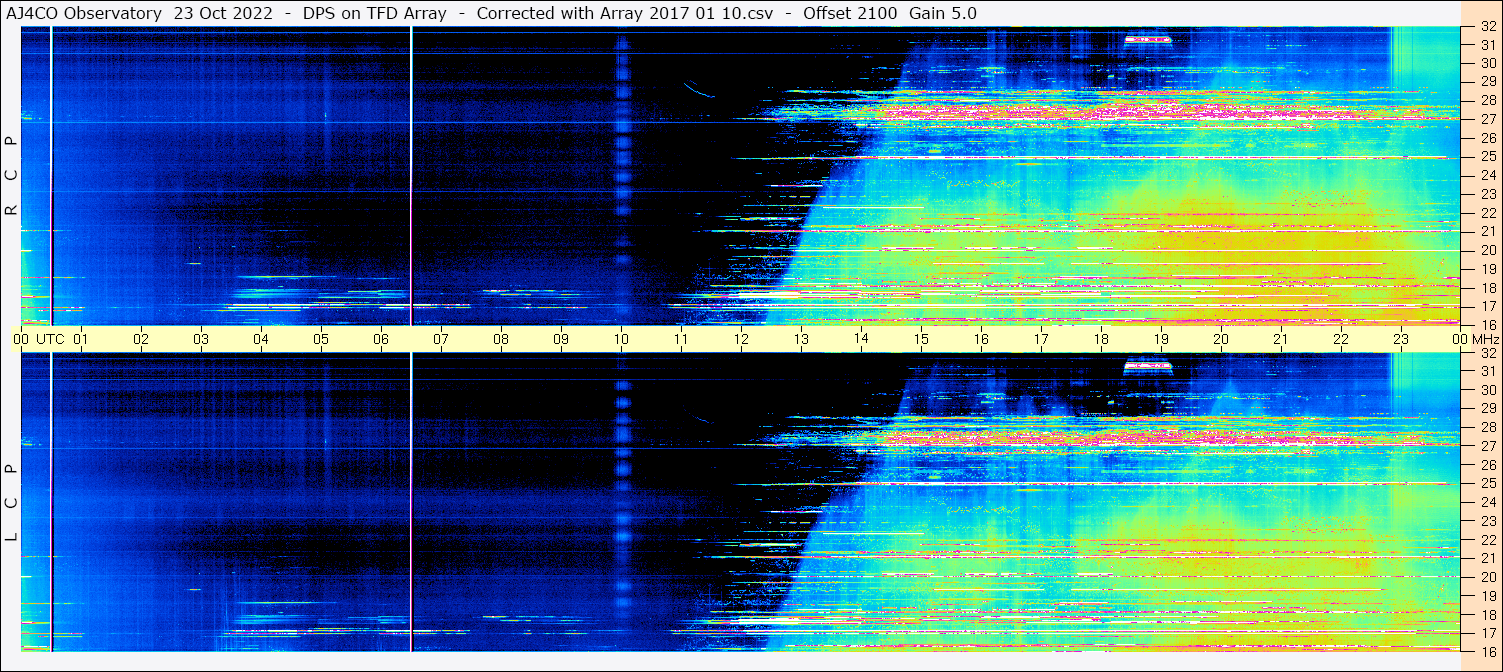Click the 23 hour mark on the time axis
Image resolution: width=1503 pixels, height=672 pixels.
[x=1401, y=339]
